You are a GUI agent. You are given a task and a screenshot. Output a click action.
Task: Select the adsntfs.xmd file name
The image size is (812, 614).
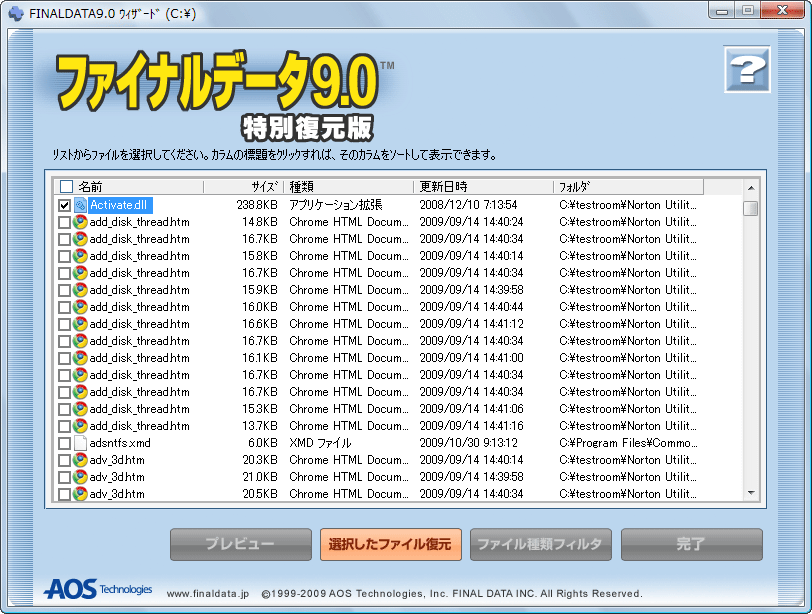click(120, 443)
